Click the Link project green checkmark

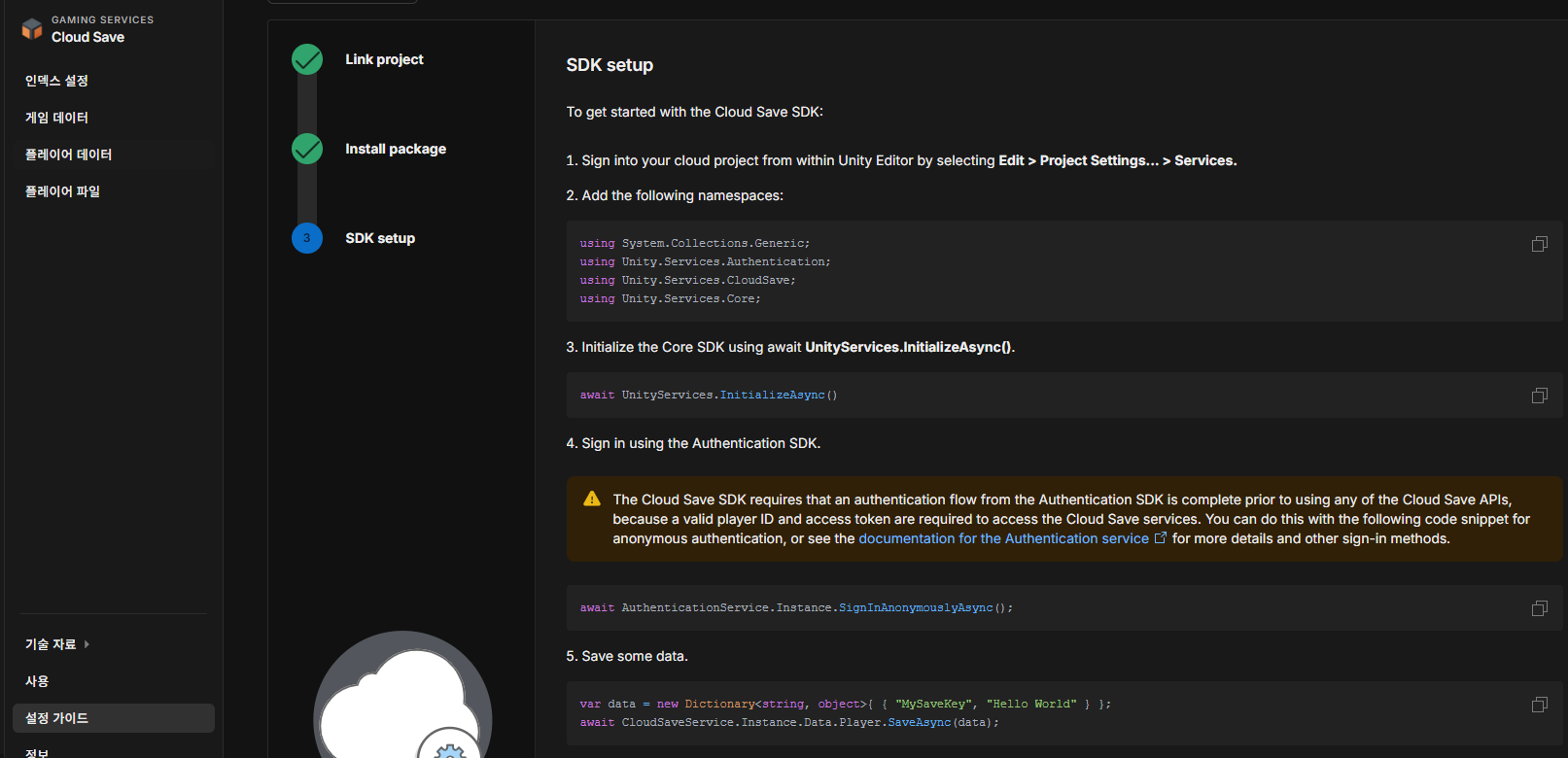(x=307, y=59)
